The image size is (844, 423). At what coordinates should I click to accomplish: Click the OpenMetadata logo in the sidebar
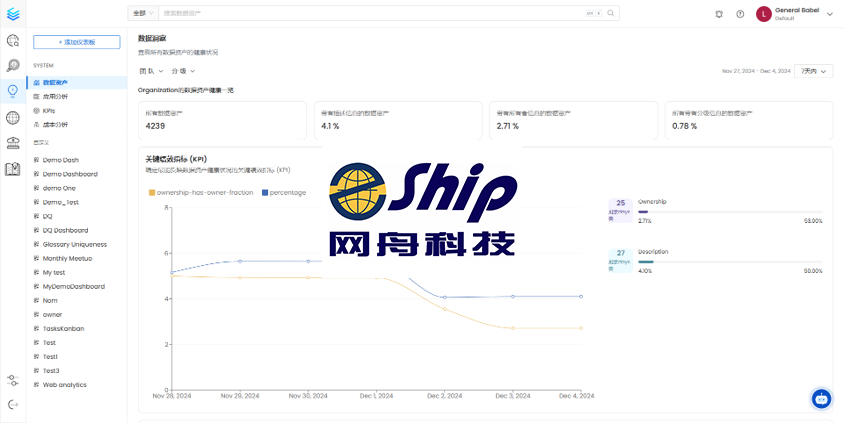click(x=13, y=14)
